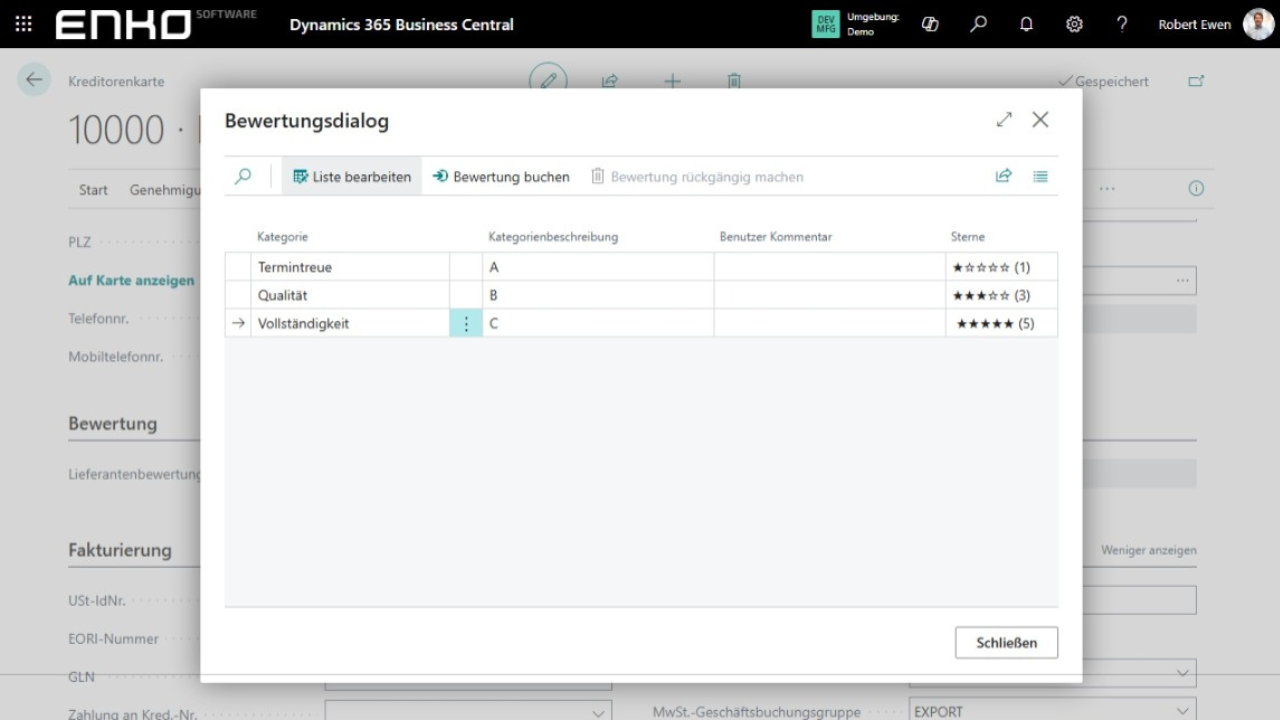Image resolution: width=1280 pixels, height=720 pixels.
Task: Open the list view options icon in dialog
Action: click(1040, 176)
